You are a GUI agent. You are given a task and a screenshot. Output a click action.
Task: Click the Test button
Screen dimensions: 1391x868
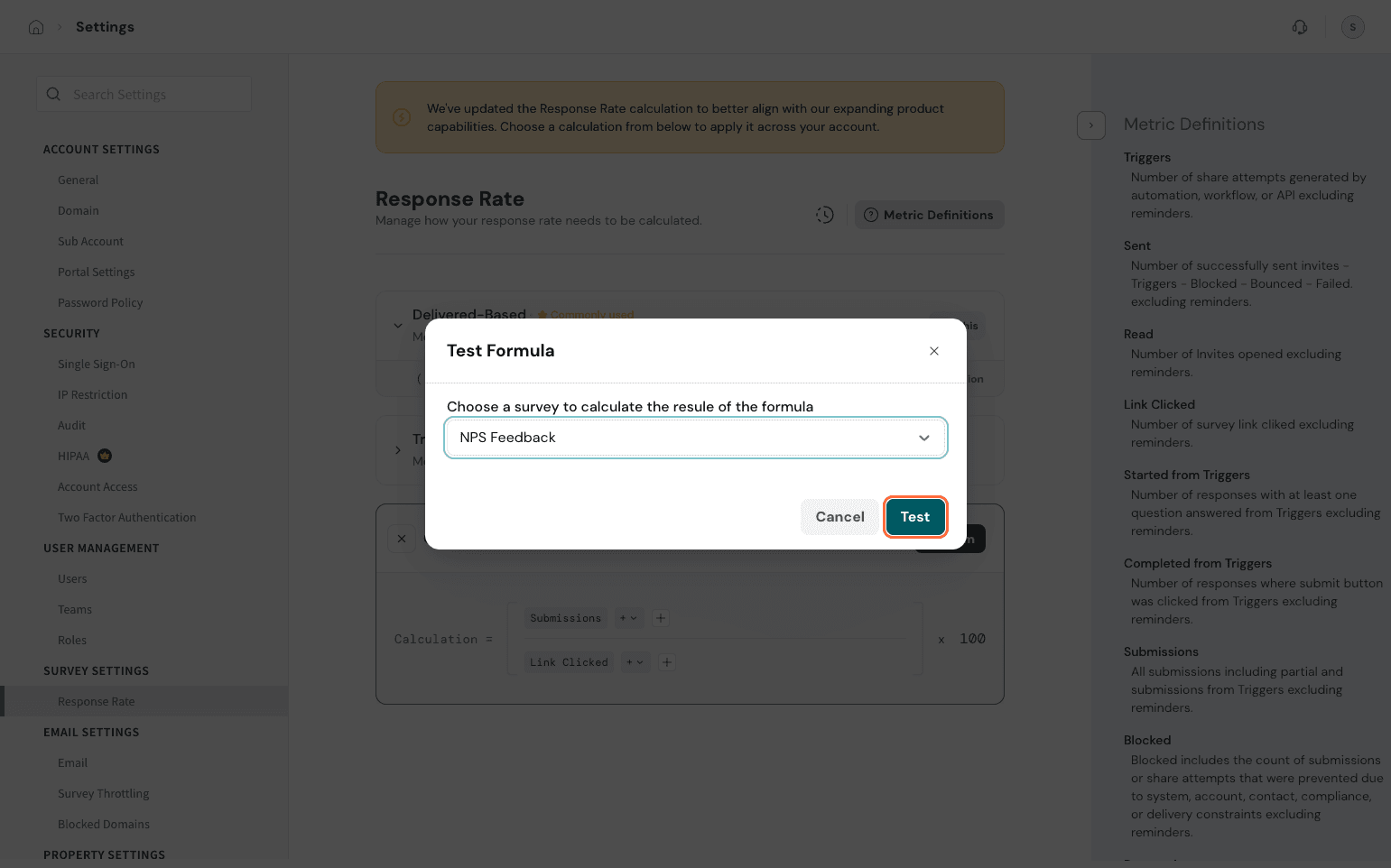[x=914, y=517]
